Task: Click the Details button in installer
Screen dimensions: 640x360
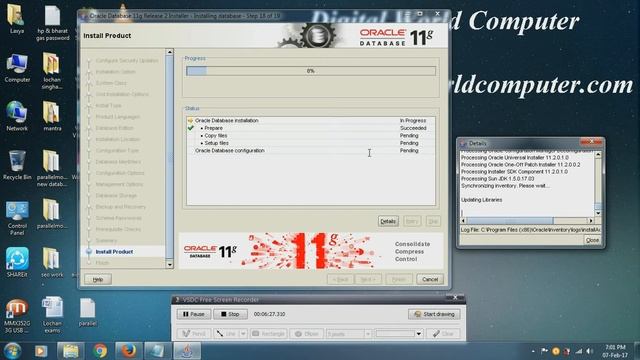Action: (x=388, y=221)
